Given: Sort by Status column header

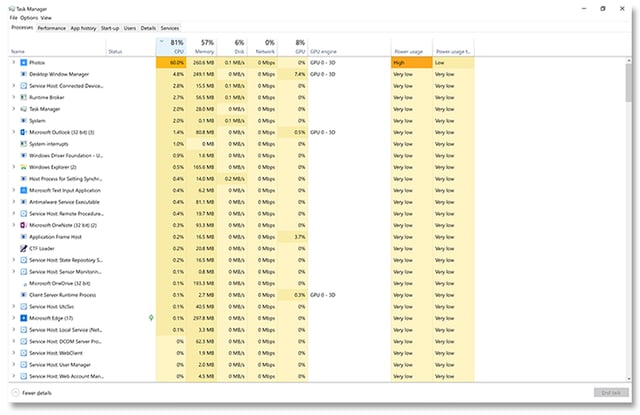Looking at the screenshot, I should pyautogui.click(x=131, y=47).
